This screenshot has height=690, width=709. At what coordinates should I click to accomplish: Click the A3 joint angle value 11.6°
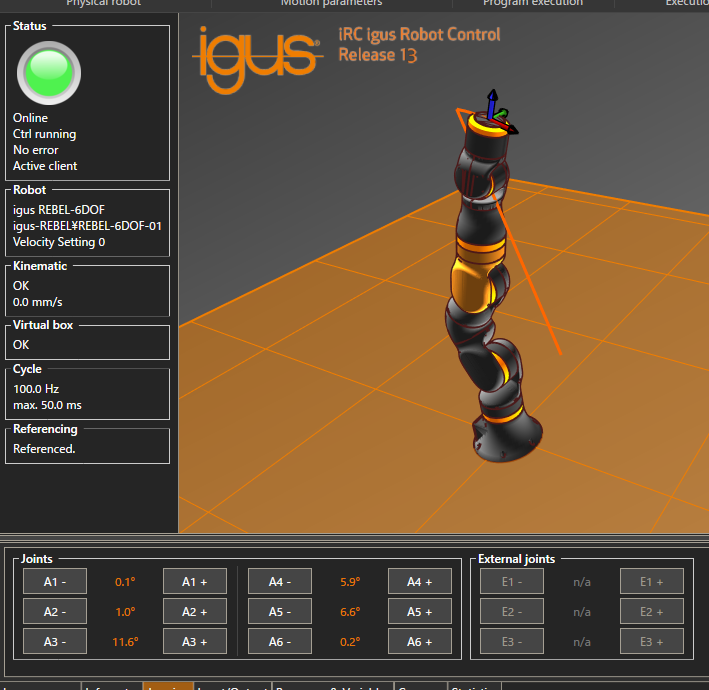[125, 641]
